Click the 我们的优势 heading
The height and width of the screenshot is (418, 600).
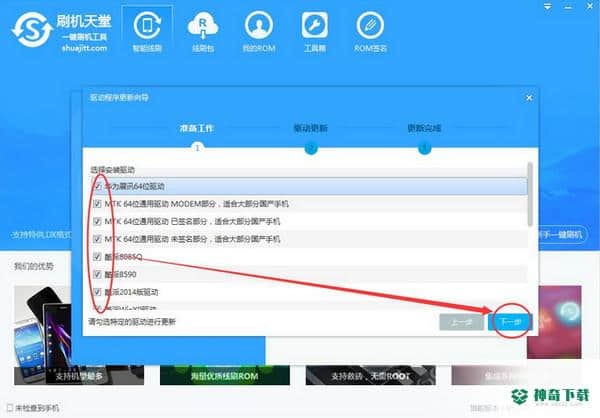coord(34,266)
